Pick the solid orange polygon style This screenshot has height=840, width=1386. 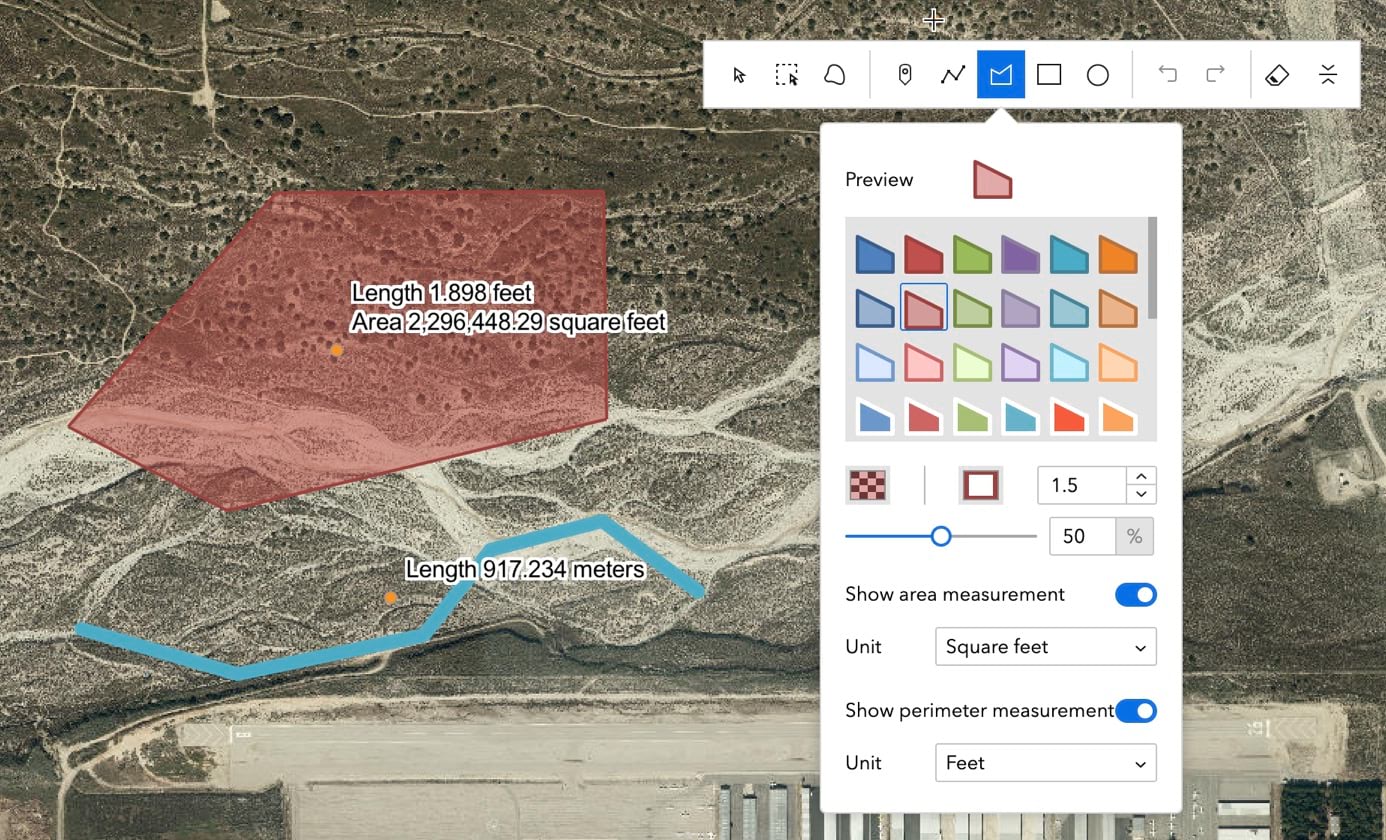(x=1118, y=255)
